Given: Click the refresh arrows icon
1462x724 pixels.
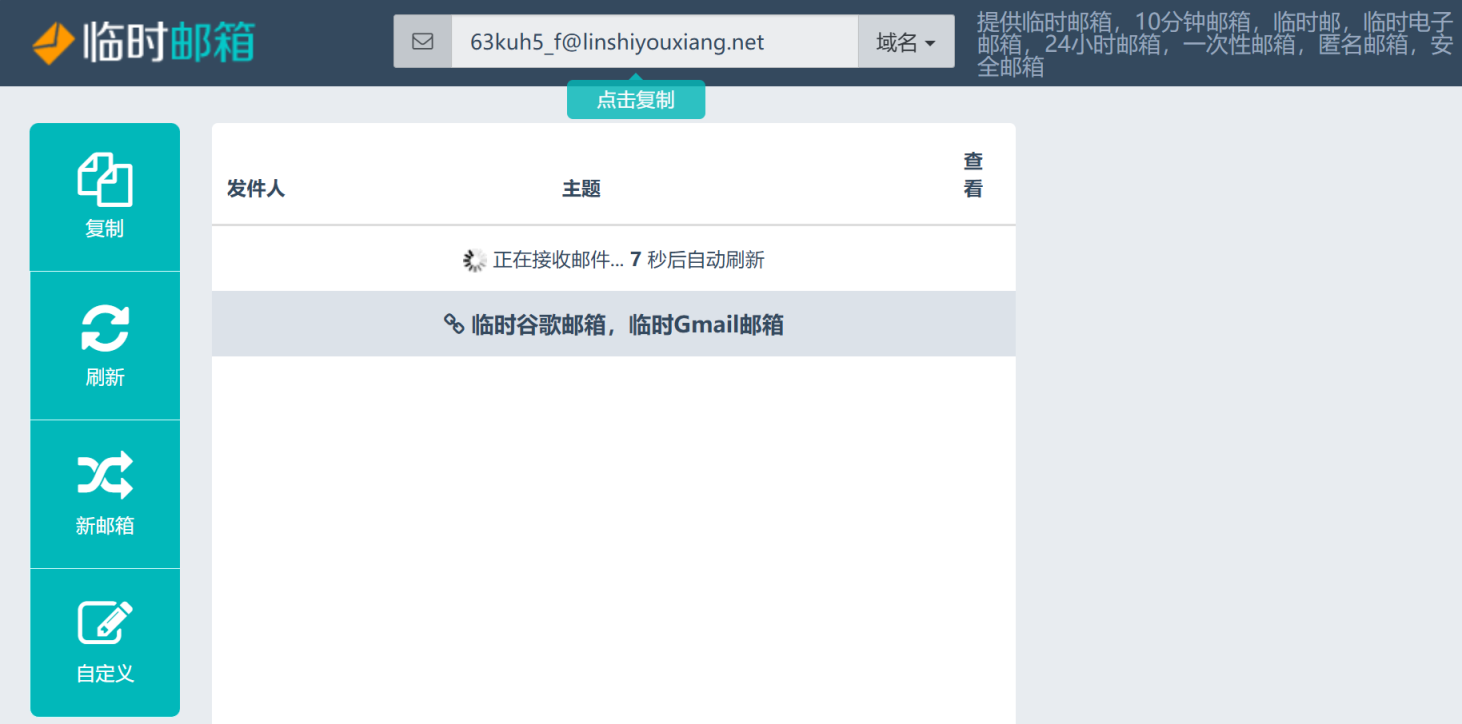Looking at the screenshot, I should [x=105, y=328].
